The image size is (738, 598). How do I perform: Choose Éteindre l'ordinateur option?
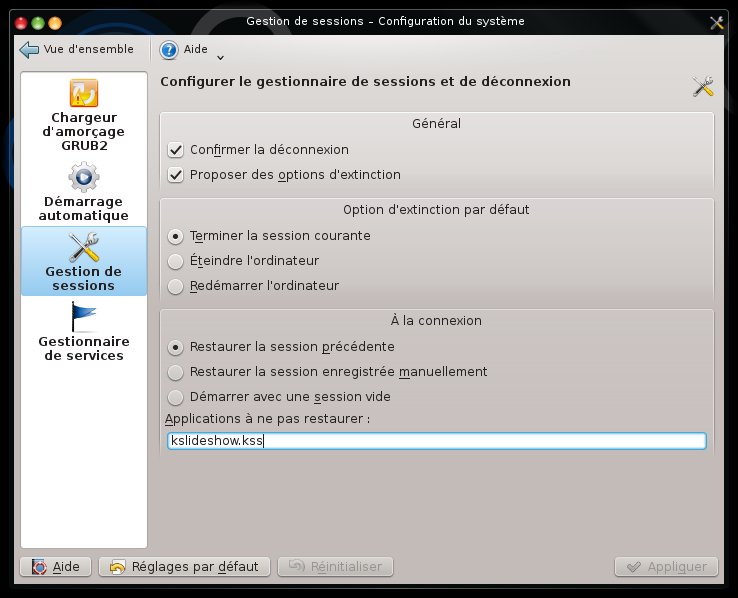pyautogui.click(x=176, y=261)
